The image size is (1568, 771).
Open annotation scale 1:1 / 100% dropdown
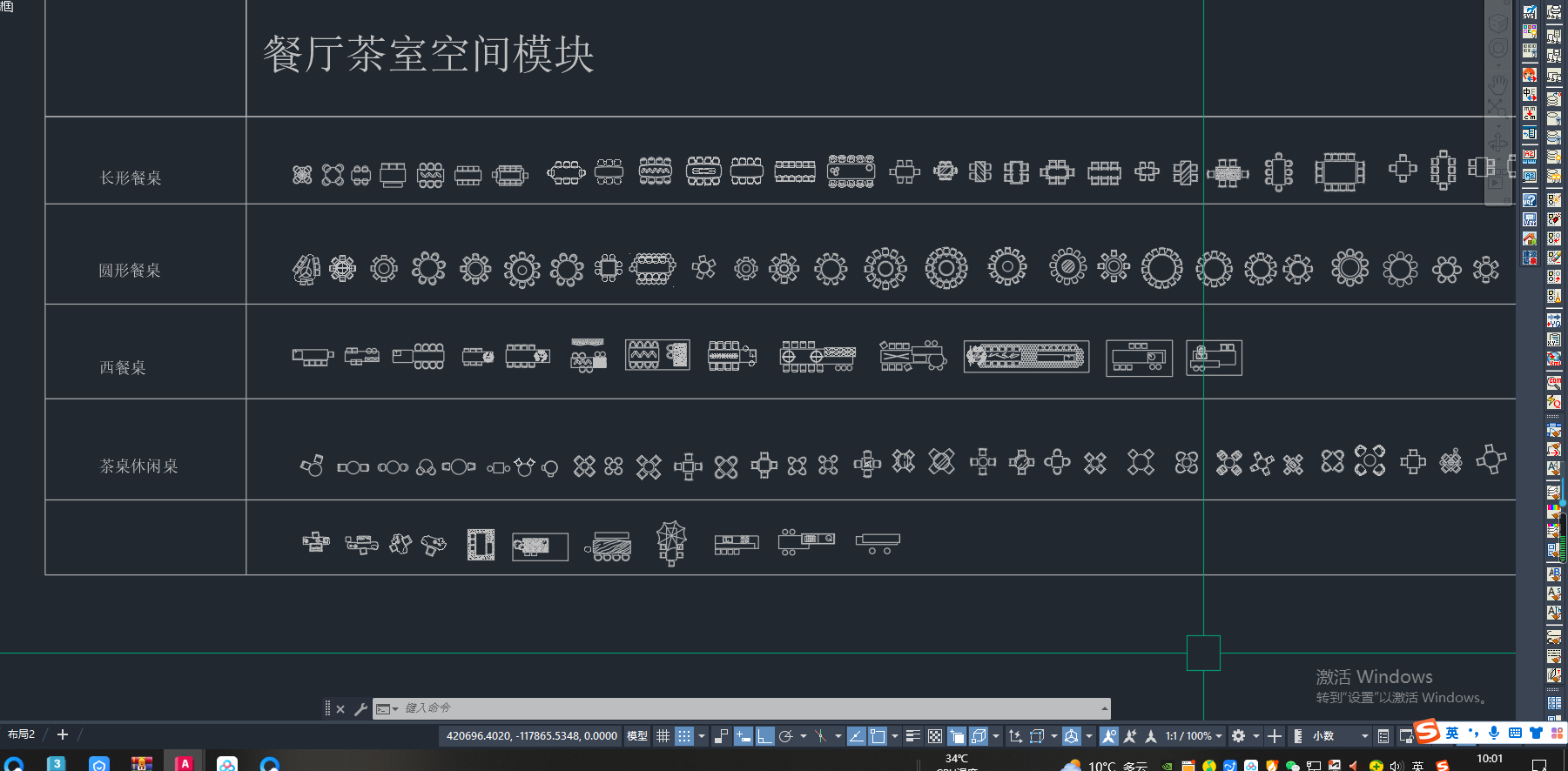pos(1194,736)
